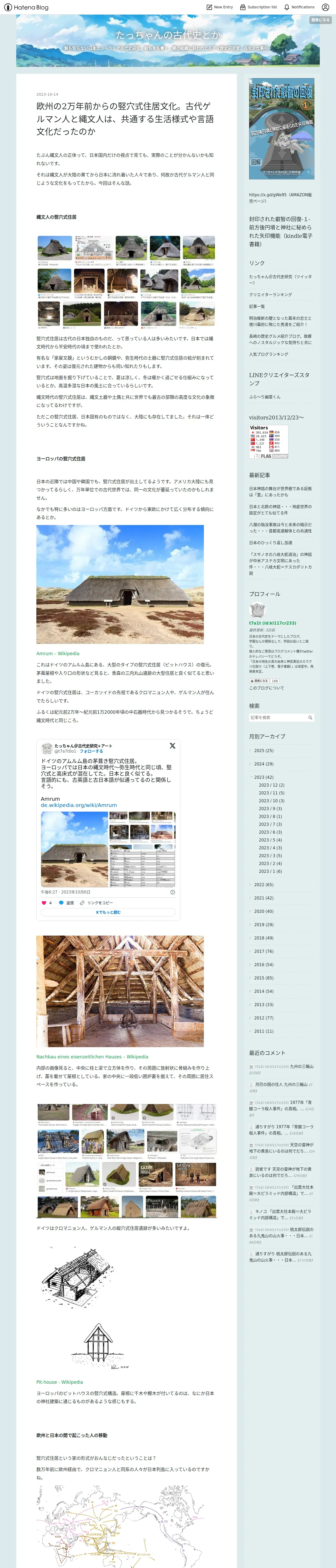Viewport: 336px width, 1568px height.
Task: Click the wooden interior roof photo
Action: coord(120,991)
